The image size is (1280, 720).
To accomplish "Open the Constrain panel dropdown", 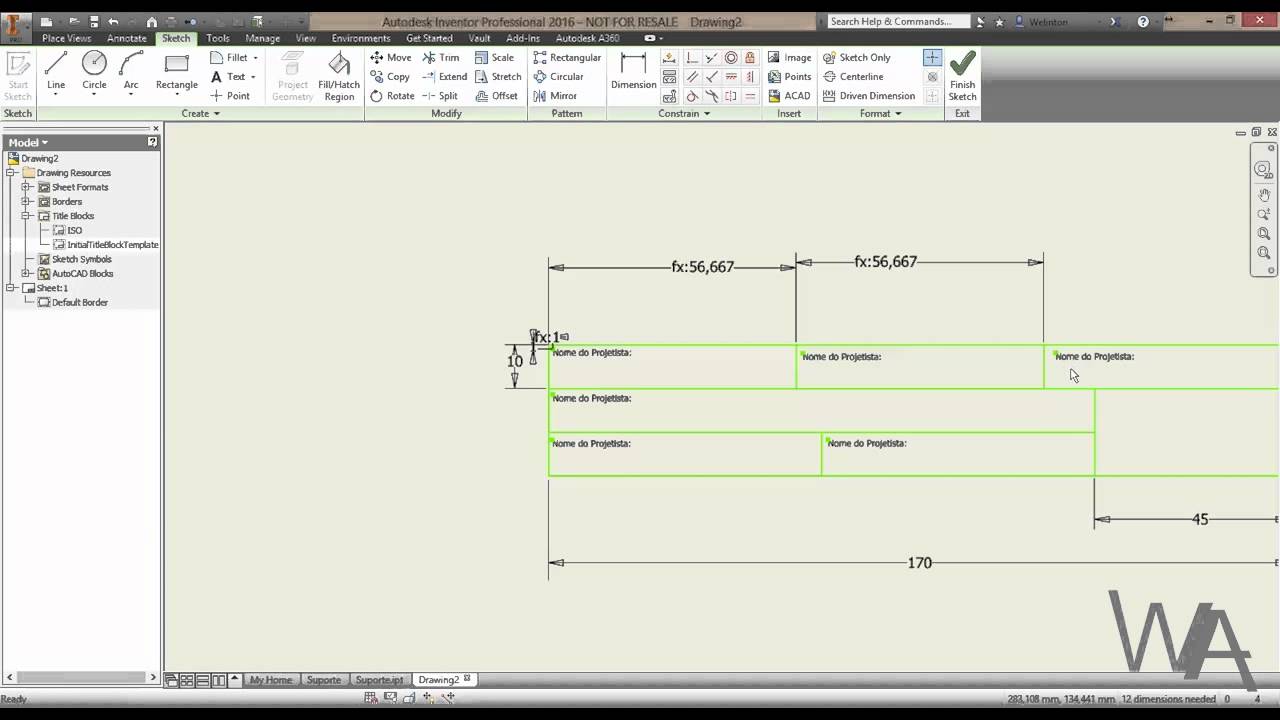I will tap(685, 113).
